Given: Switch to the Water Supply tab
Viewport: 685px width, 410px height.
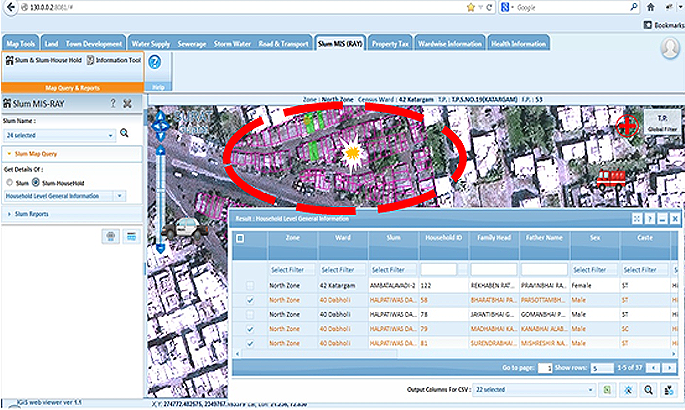Looking at the screenshot, I should pyautogui.click(x=151, y=44).
